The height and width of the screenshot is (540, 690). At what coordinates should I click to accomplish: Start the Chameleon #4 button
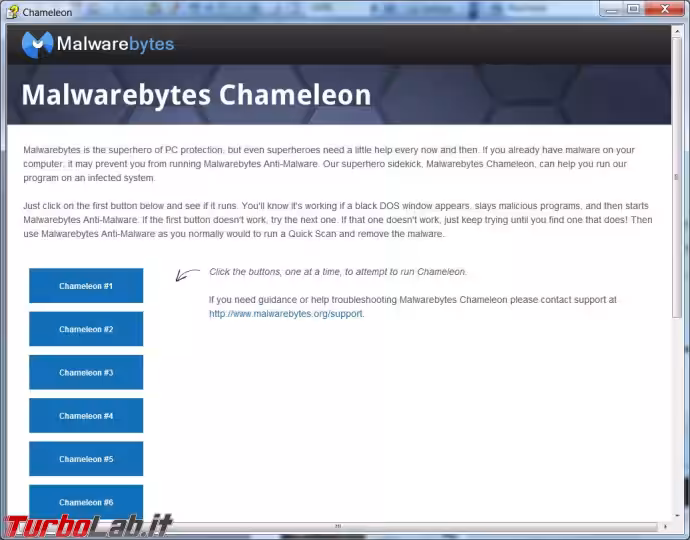click(x=86, y=415)
